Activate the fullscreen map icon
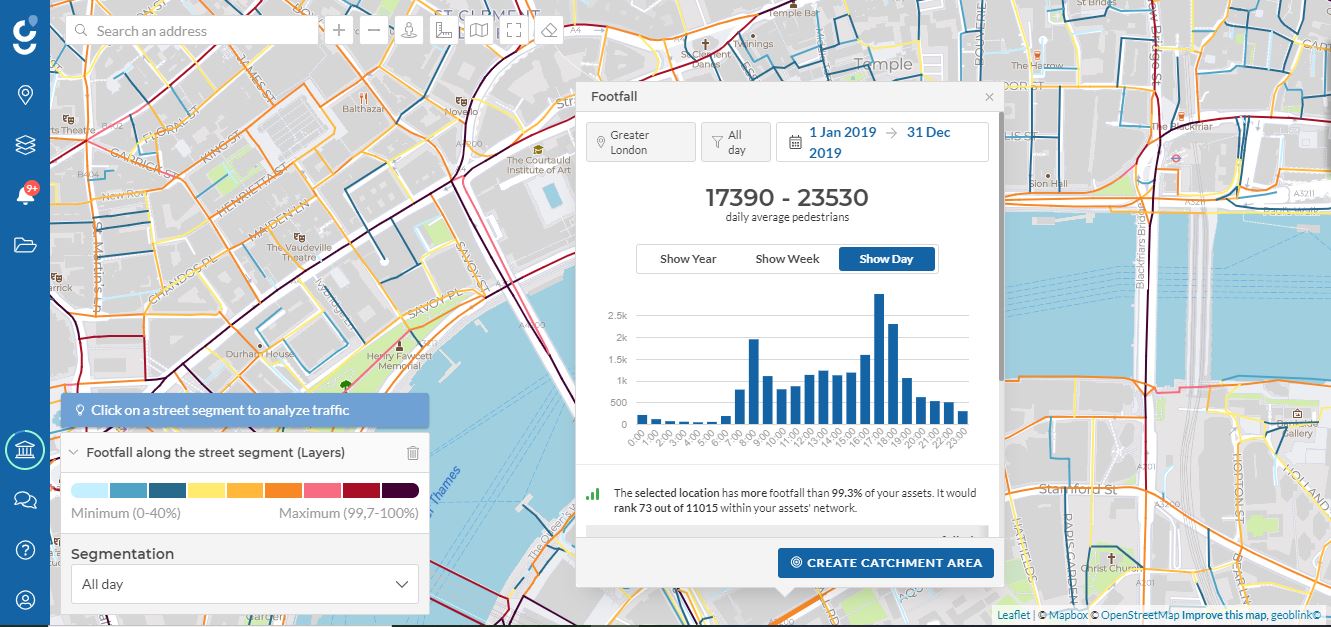Image resolution: width=1331 pixels, height=627 pixels. click(x=513, y=30)
